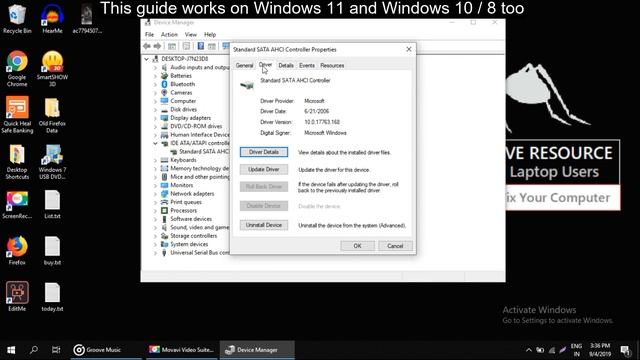This screenshot has width=640, height=360.
Task: Collapse the IDE ATA/ATAPI controllers node
Action: (x=155, y=143)
